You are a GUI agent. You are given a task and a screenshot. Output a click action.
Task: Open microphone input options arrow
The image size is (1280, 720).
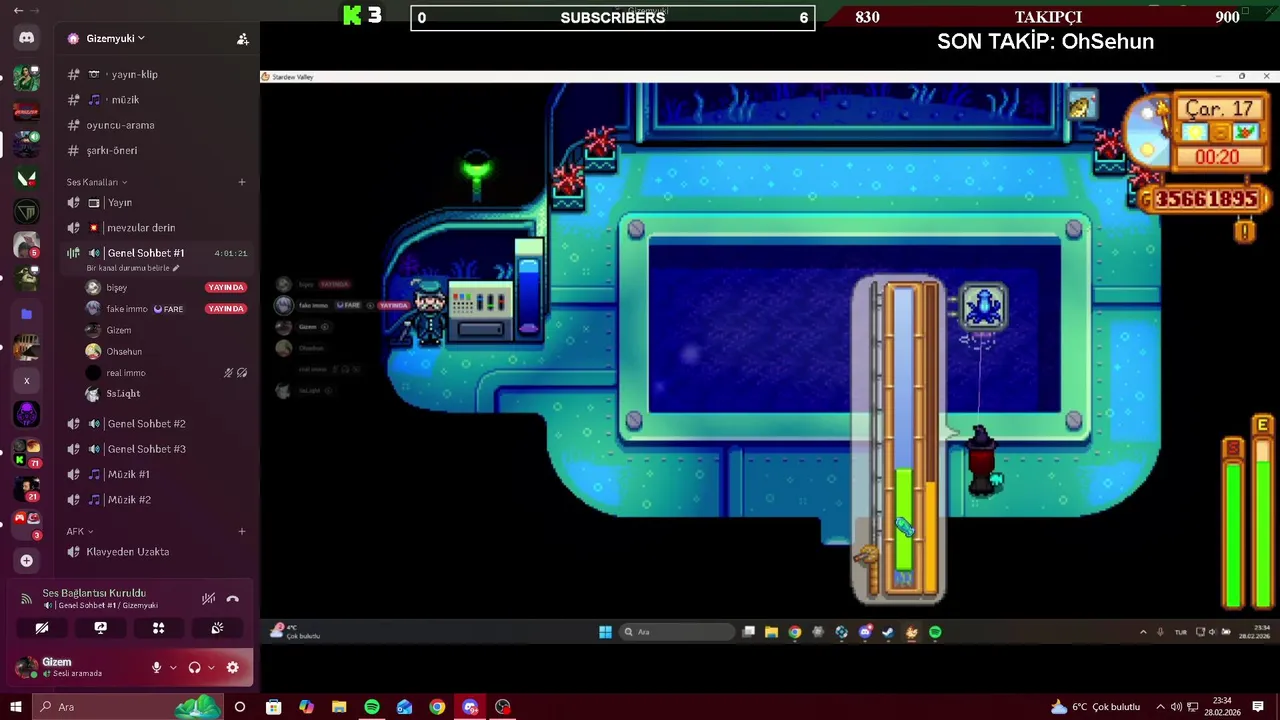[173, 667]
